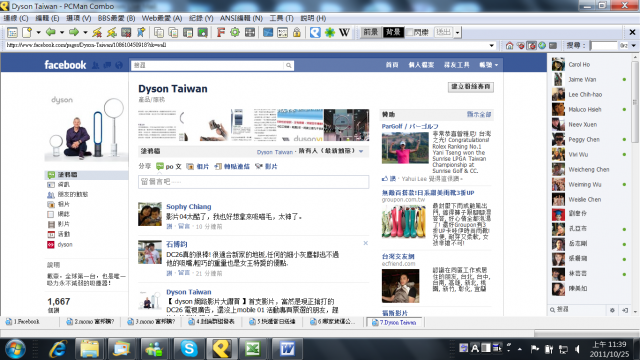Click the toolbar search input field
640x360 pixels.
pyautogui.click(x=603, y=45)
